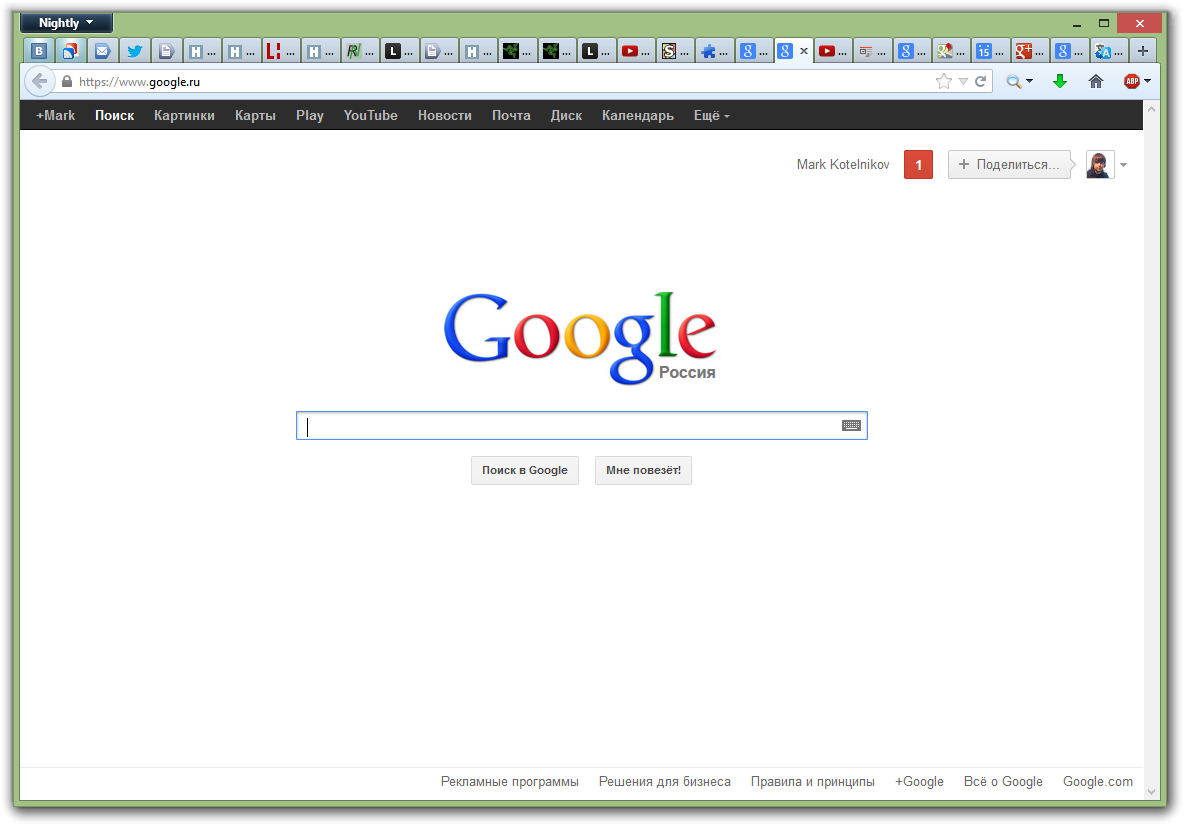1184x826 pixels.
Task: Click the Mark Kotelnikov name link
Action: (843, 165)
